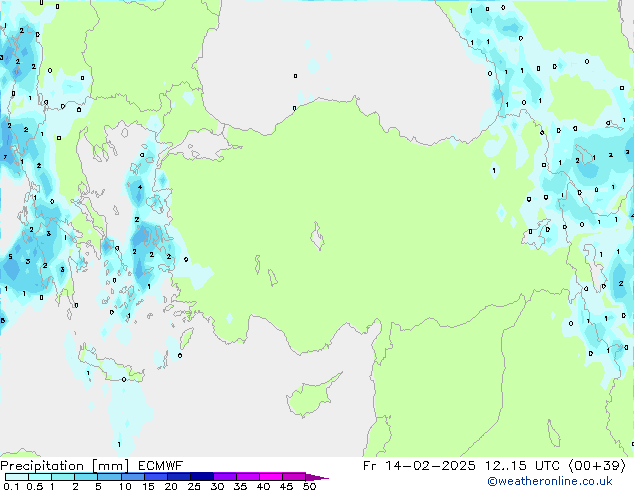This screenshot has width=634, height=490.
Task: Select legend color segment between 5 and 10
Action: 110,477
